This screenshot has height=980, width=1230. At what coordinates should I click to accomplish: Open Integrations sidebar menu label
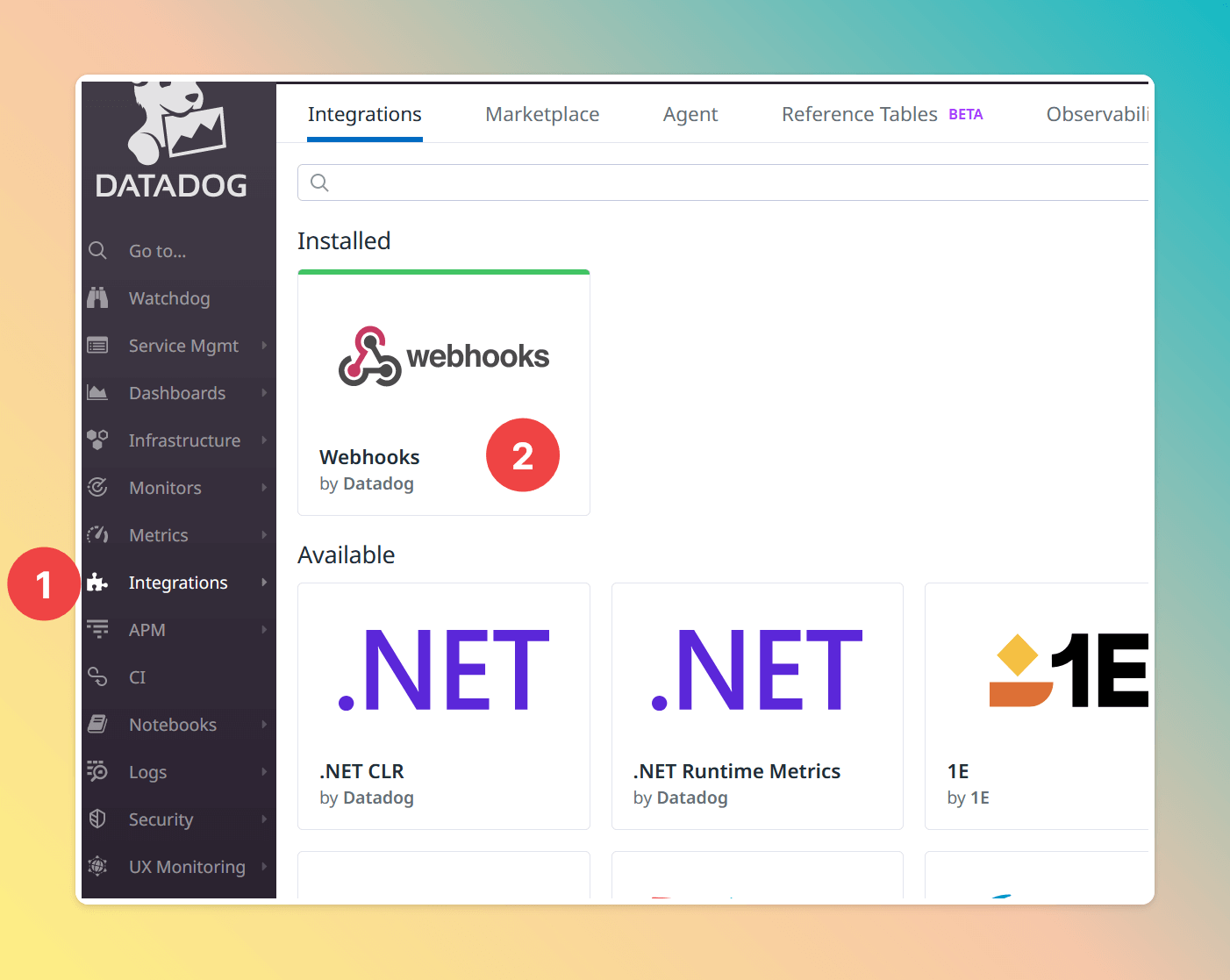tap(178, 583)
